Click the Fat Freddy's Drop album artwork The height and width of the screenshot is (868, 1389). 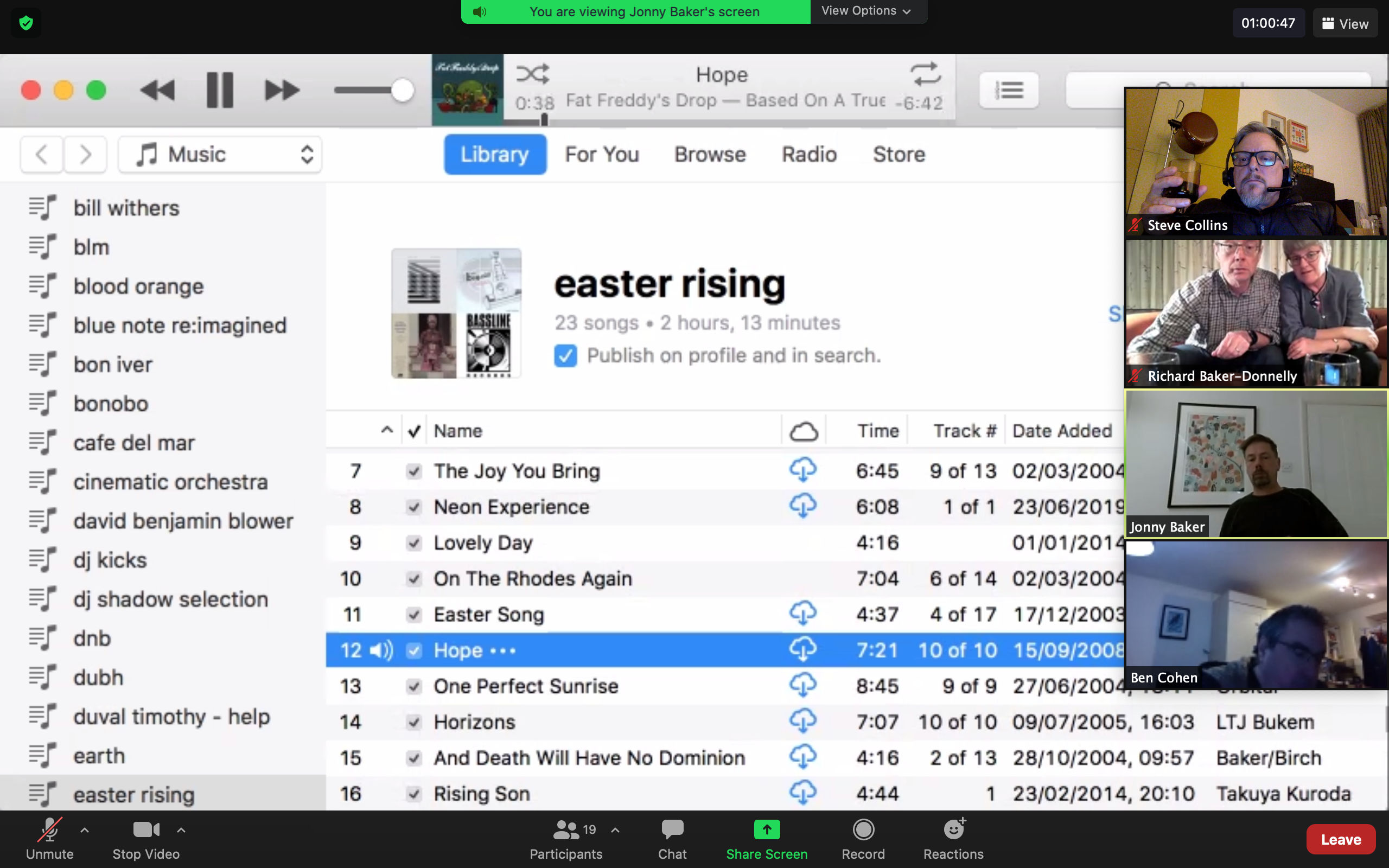467,90
